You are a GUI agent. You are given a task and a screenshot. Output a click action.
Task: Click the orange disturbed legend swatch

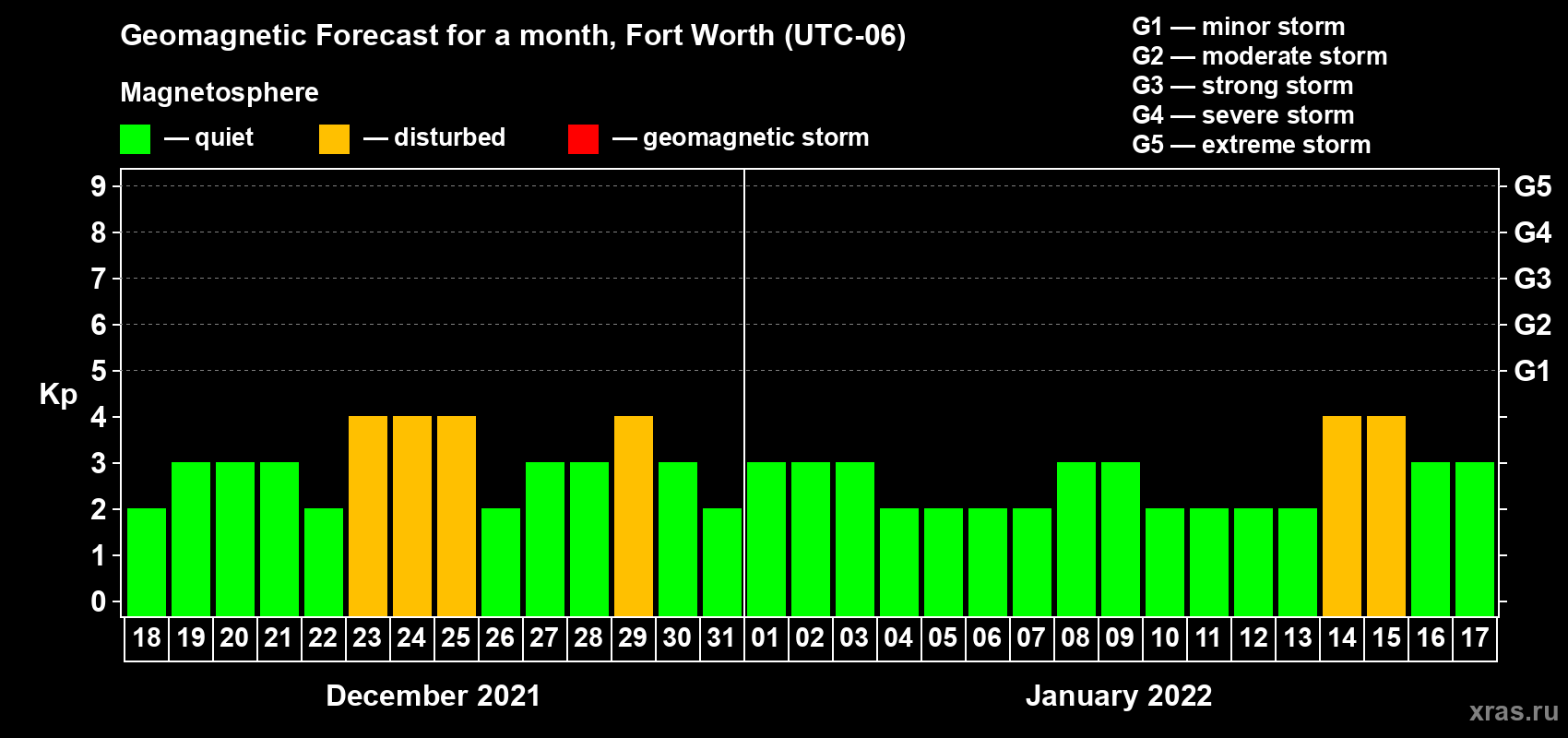pos(334,139)
